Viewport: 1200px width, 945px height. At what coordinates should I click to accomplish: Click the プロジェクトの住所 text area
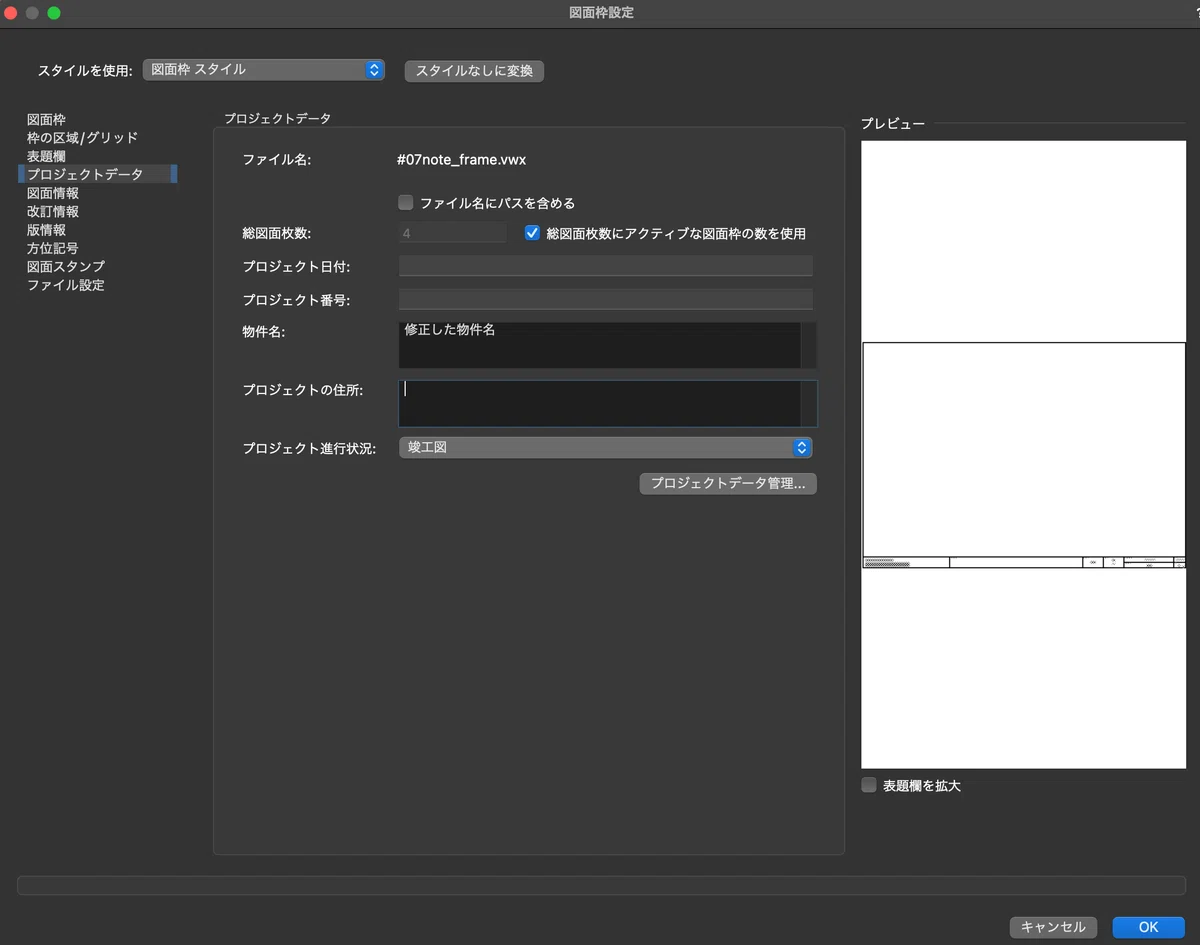tap(599, 403)
